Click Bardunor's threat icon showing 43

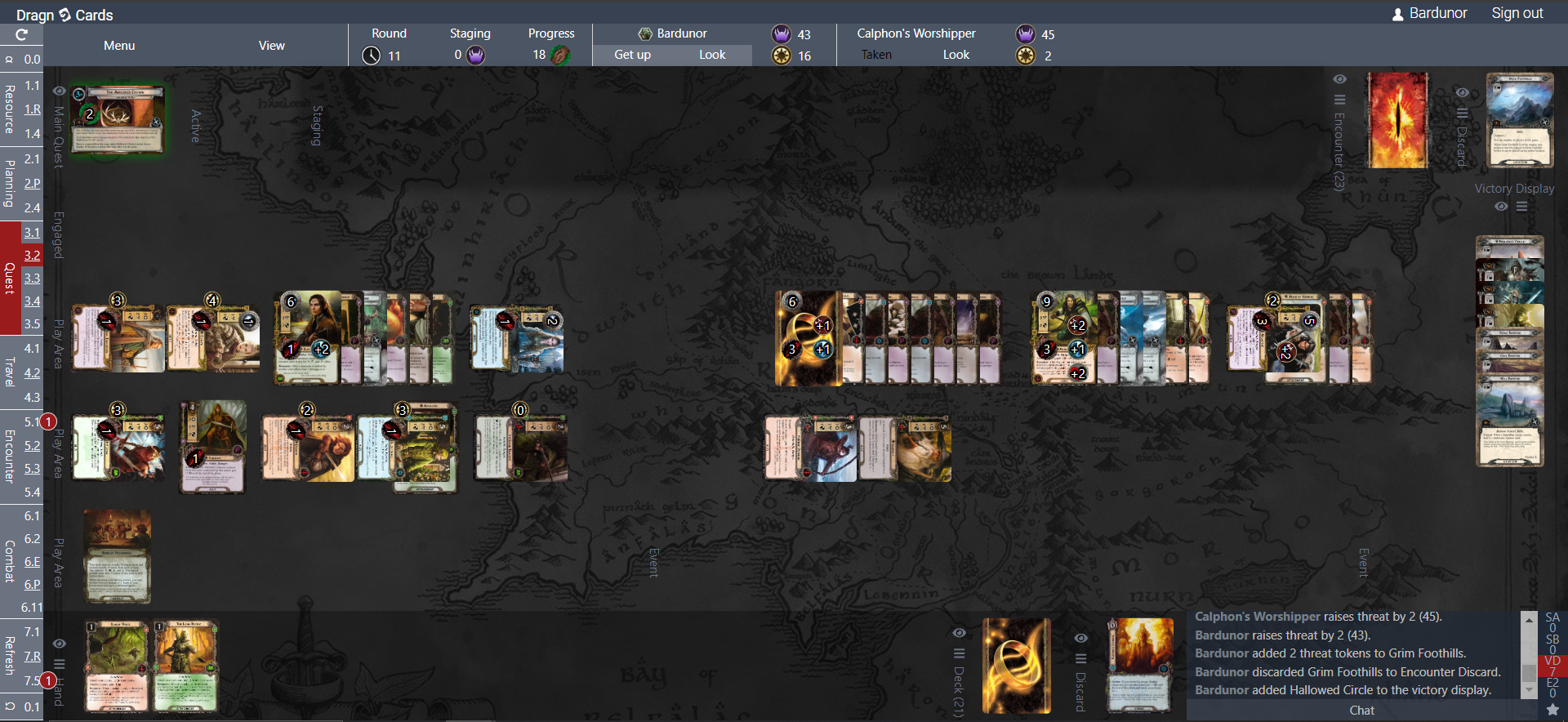[782, 33]
